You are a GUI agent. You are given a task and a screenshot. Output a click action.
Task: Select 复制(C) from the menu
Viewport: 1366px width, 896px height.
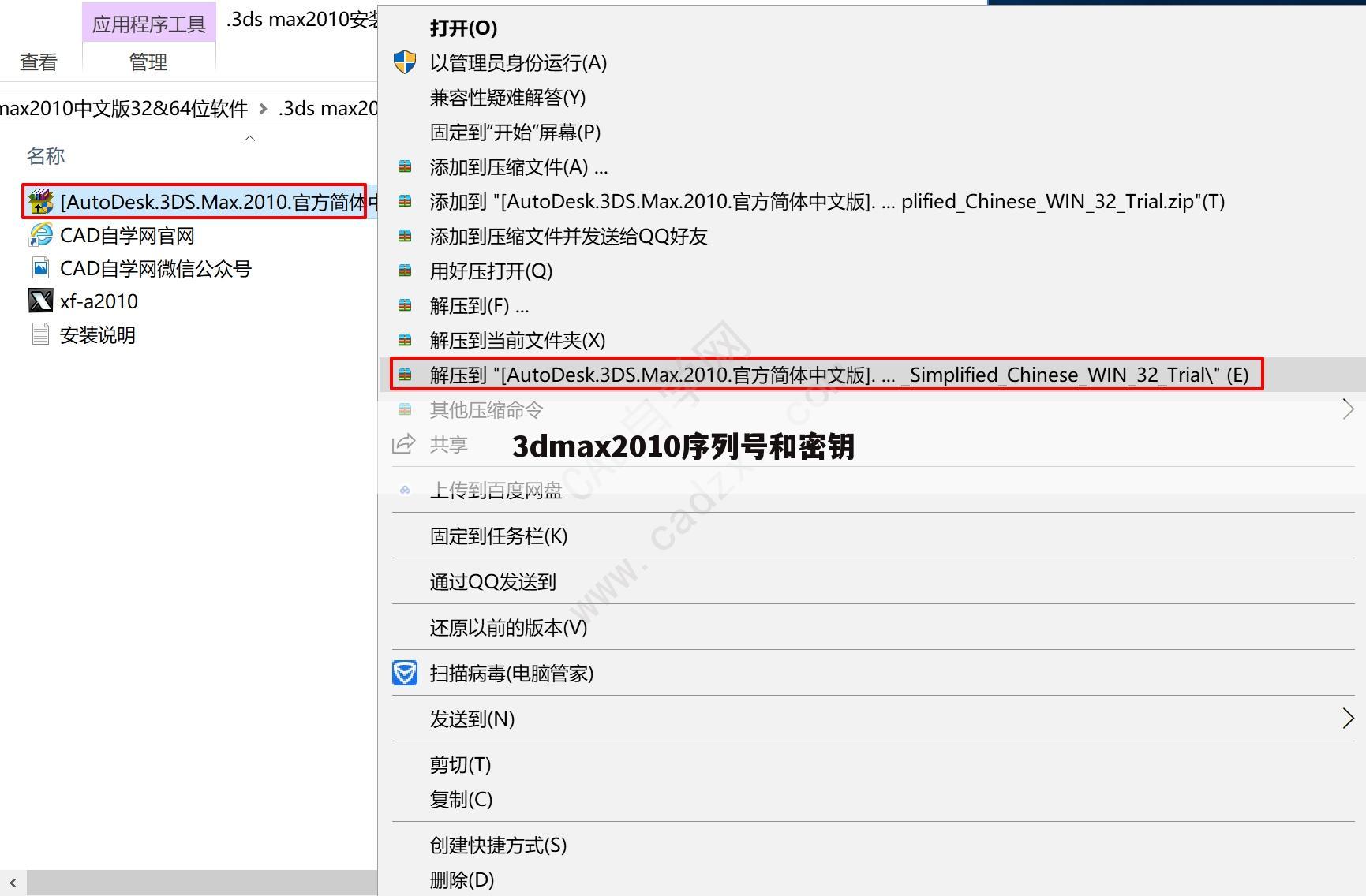[461, 800]
